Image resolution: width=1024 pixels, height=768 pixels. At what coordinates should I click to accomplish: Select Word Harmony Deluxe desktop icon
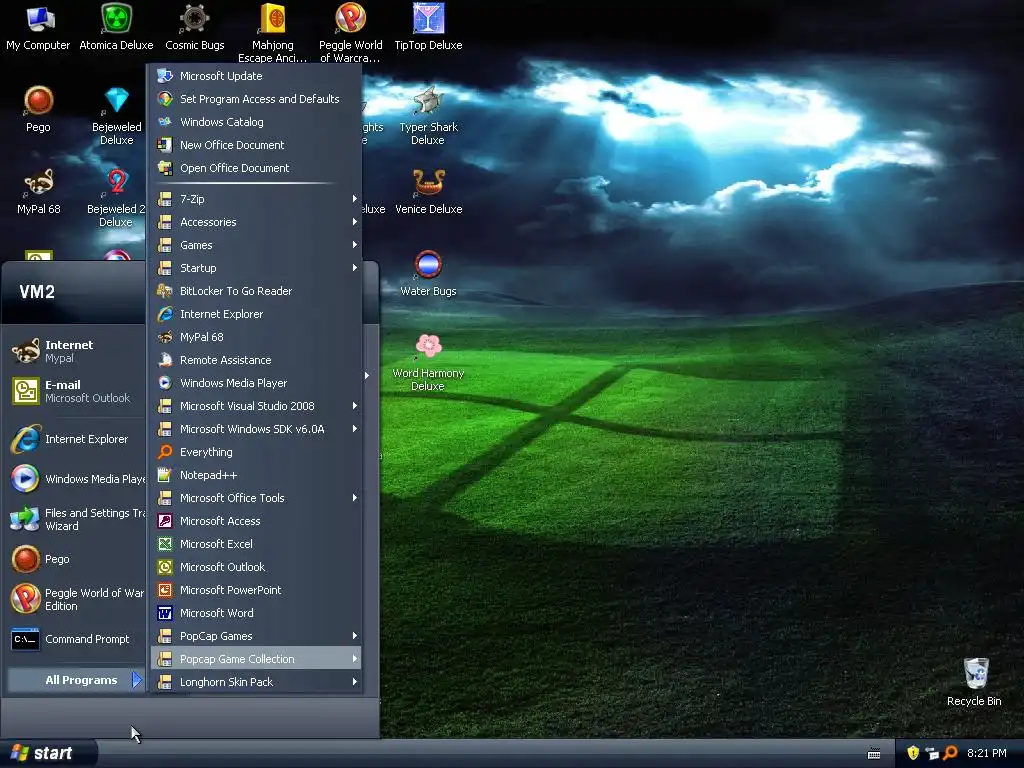pos(428,362)
